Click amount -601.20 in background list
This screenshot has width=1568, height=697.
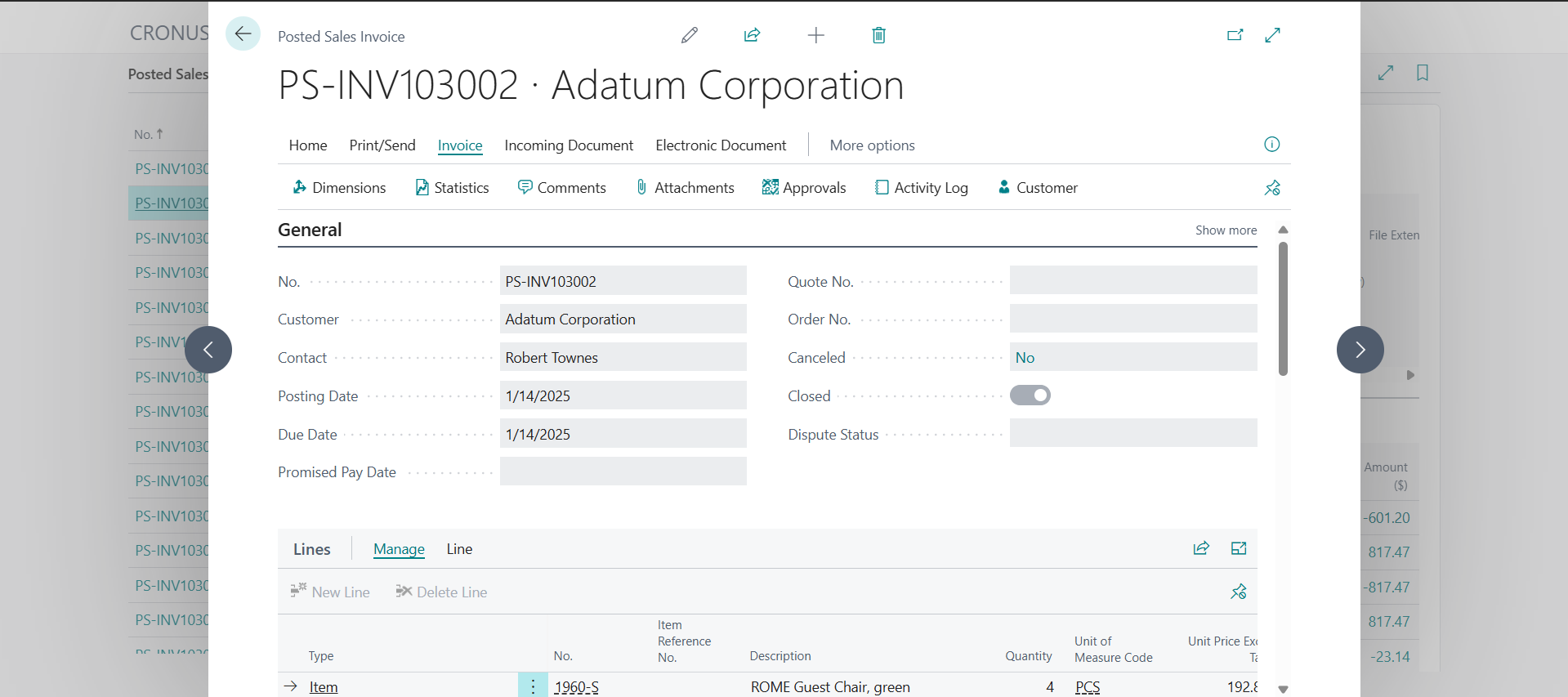pyautogui.click(x=1387, y=518)
